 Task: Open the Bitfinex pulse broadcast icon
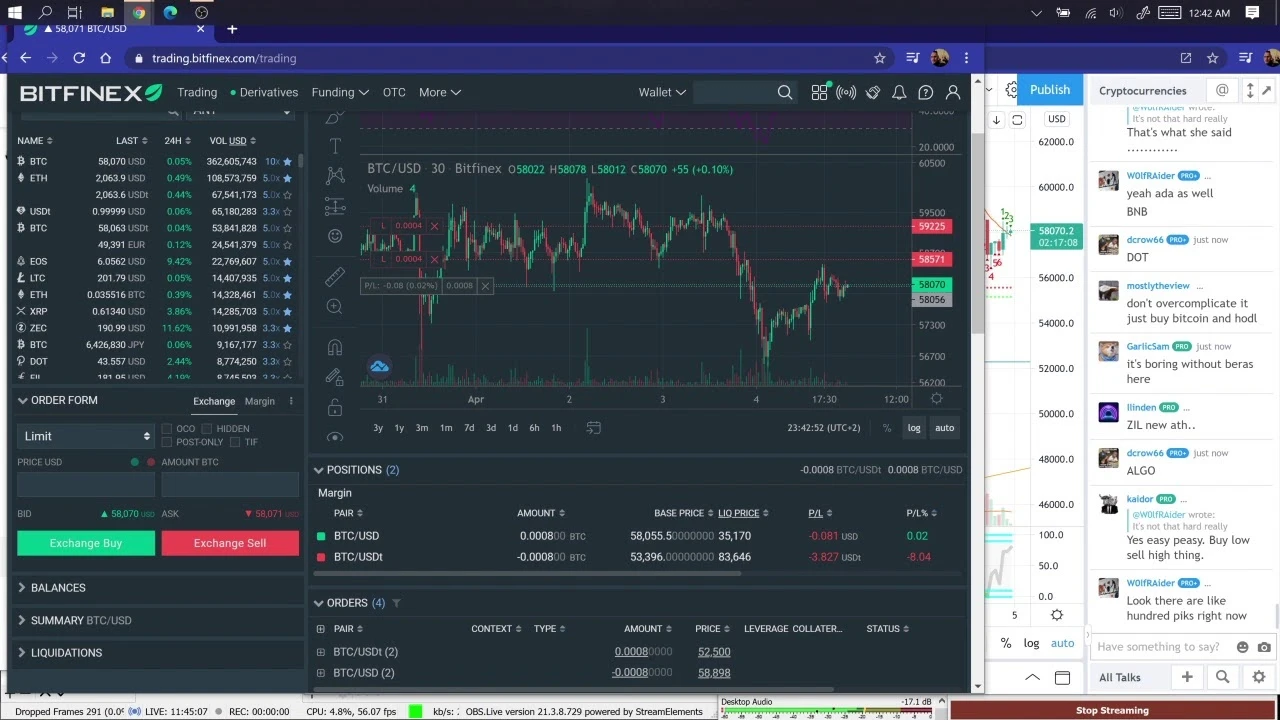(x=846, y=92)
